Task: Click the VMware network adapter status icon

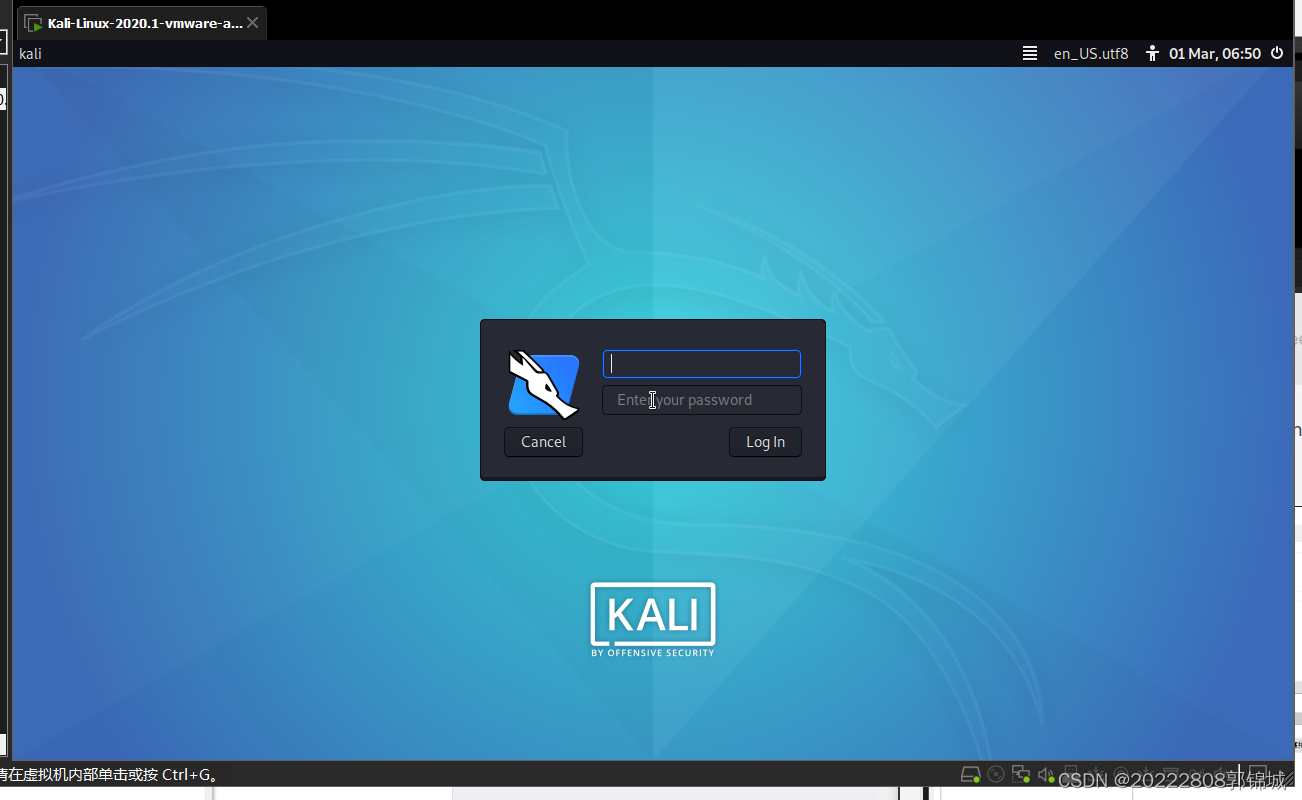Action: click(x=1021, y=774)
